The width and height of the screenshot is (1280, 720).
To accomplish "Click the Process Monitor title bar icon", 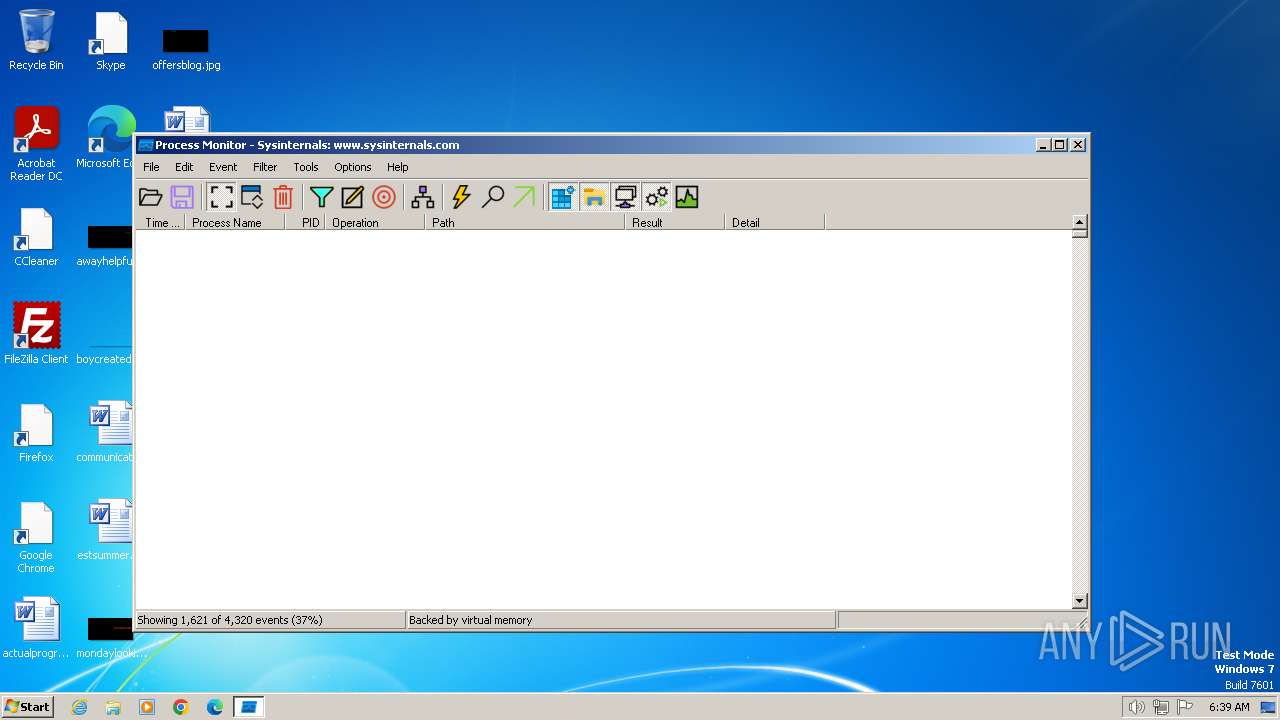I will pos(145,145).
